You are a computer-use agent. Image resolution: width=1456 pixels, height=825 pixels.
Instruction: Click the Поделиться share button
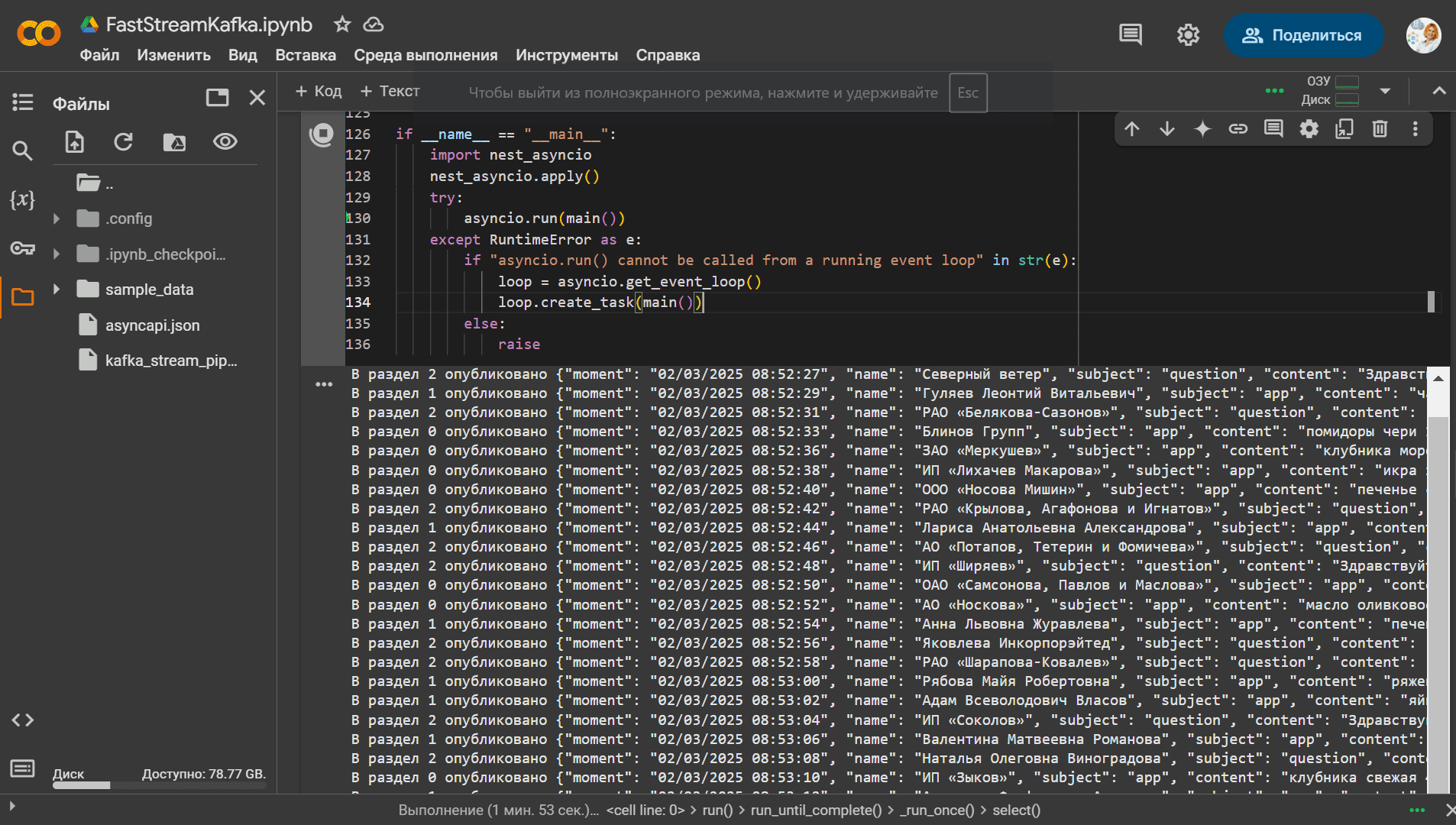[1303, 35]
